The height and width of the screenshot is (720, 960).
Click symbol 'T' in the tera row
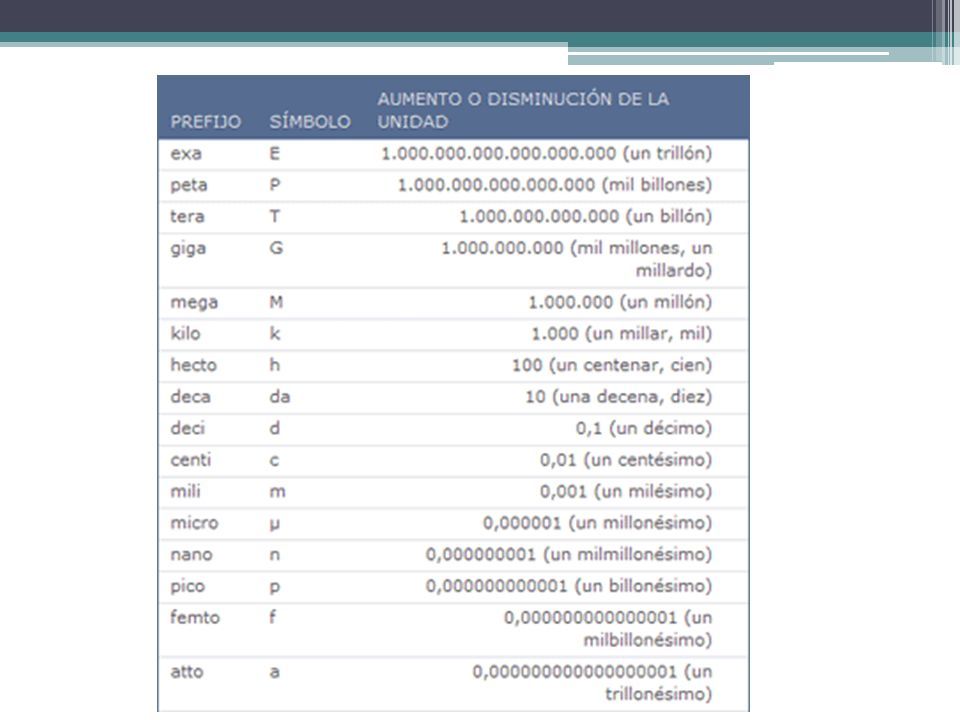[x=274, y=217]
